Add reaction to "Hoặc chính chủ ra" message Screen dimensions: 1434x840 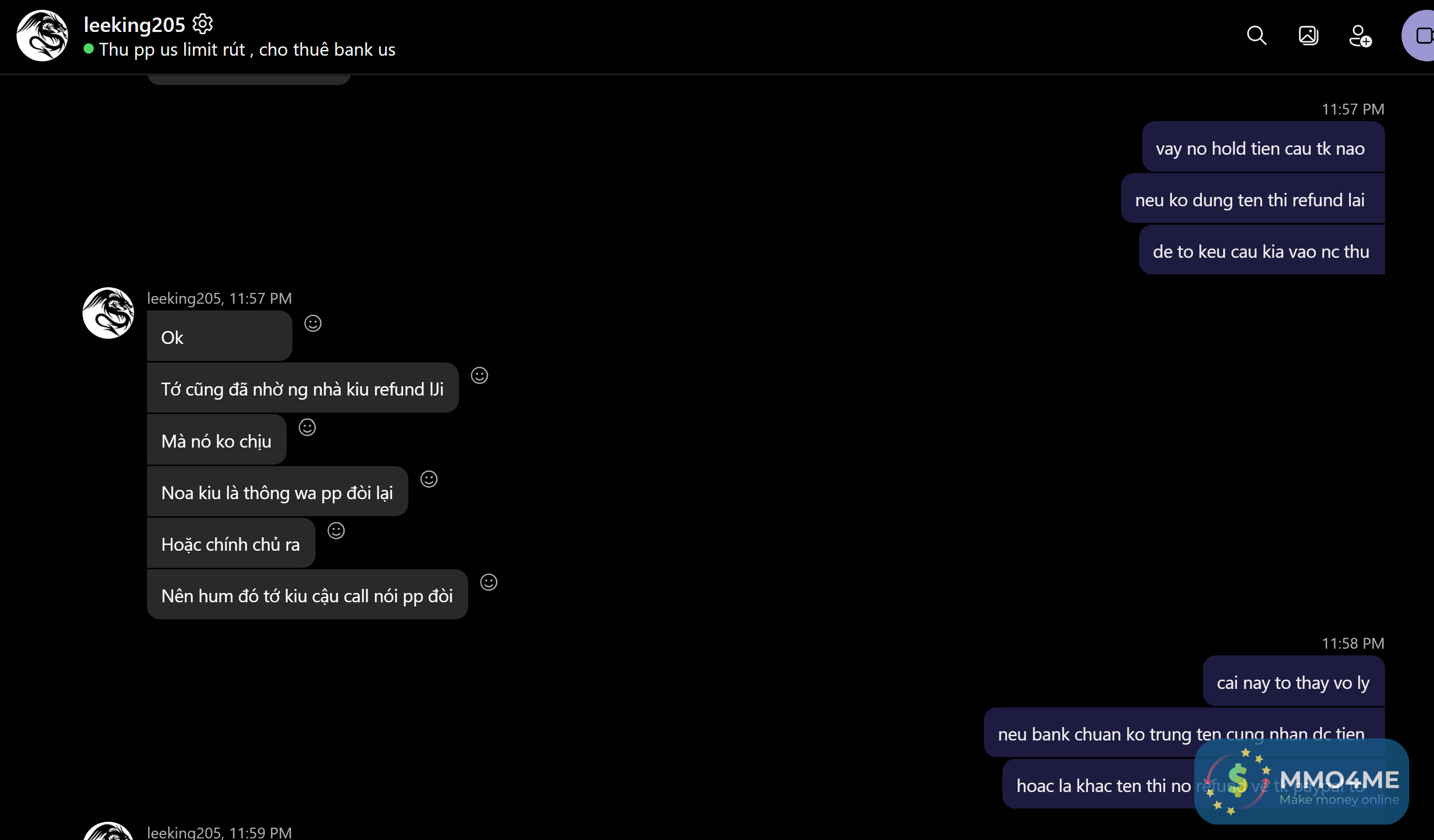click(336, 531)
